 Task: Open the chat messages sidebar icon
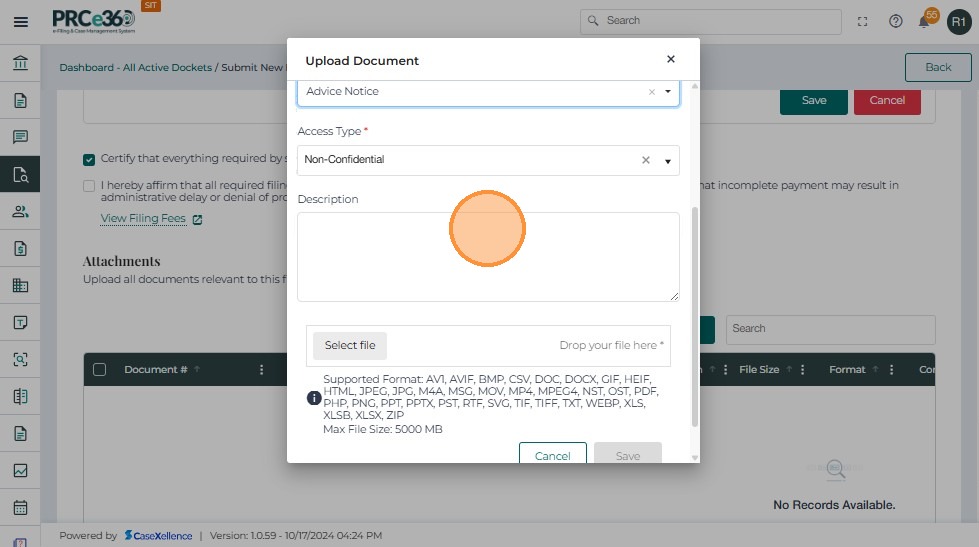pyautogui.click(x=20, y=137)
